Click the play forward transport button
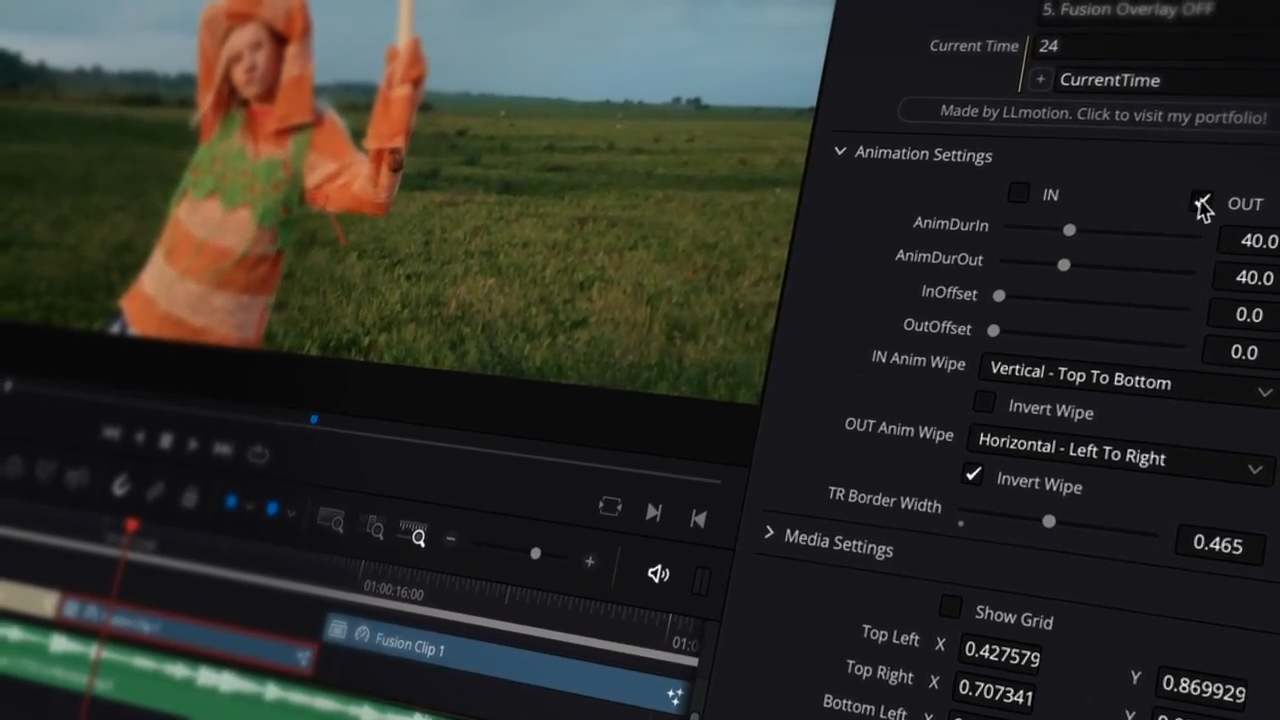The width and height of the screenshot is (1280, 720). coord(193,445)
